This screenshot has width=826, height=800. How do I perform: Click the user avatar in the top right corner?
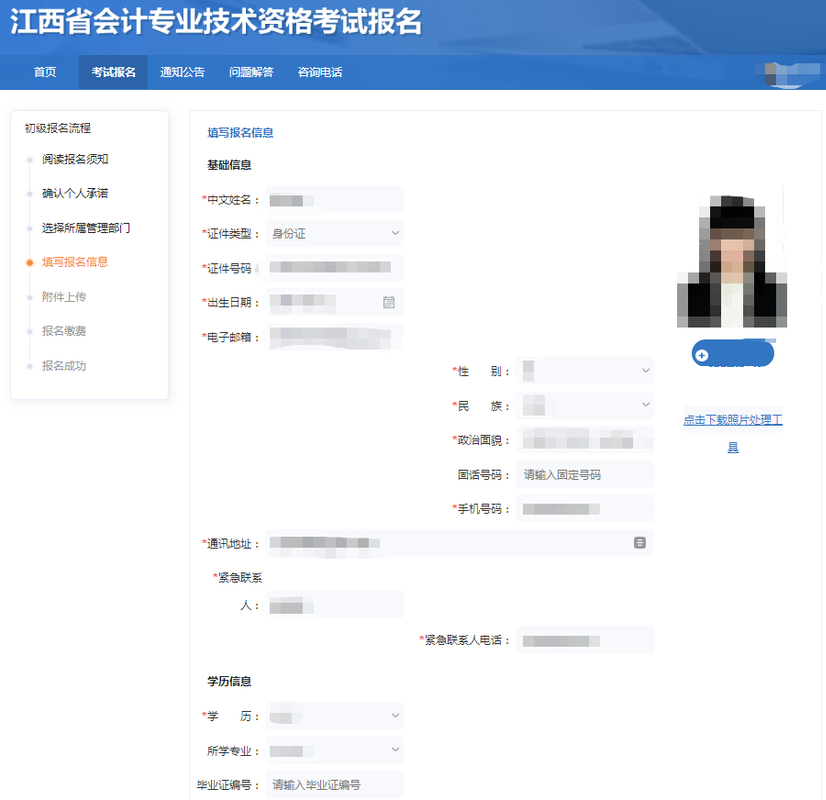[789, 73]
